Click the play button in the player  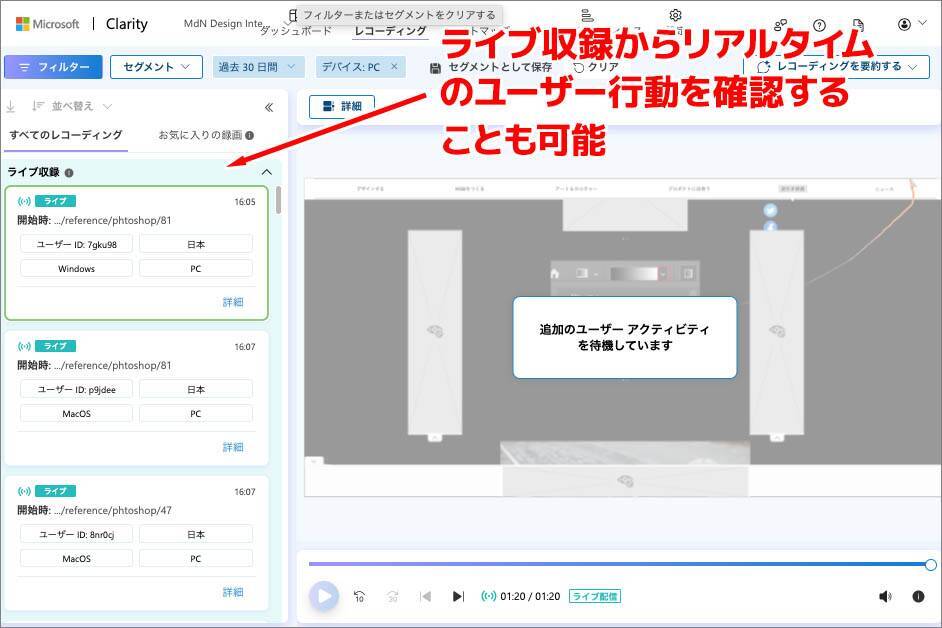323,596
